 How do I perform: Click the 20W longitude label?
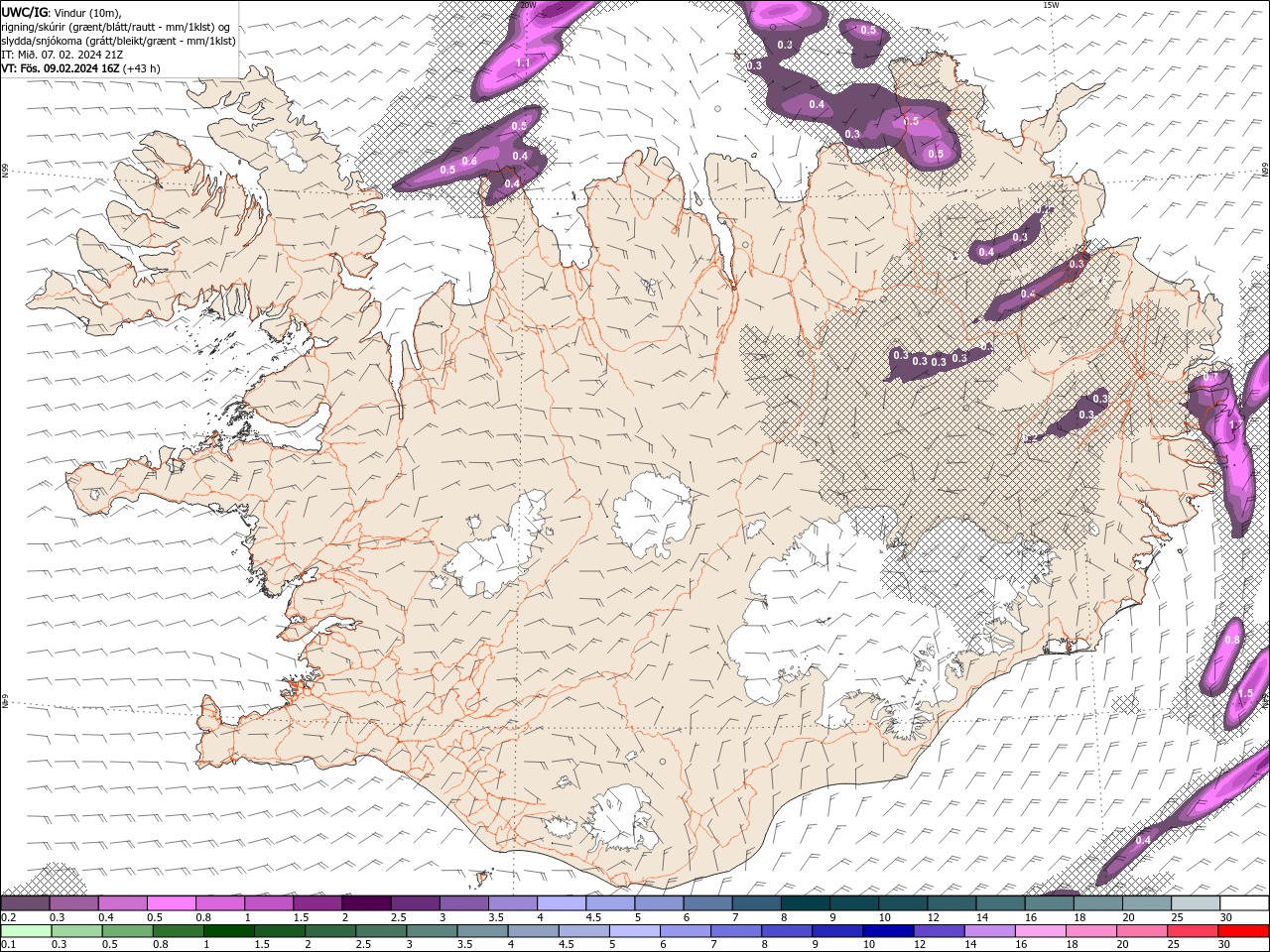[x=528, y=5]
